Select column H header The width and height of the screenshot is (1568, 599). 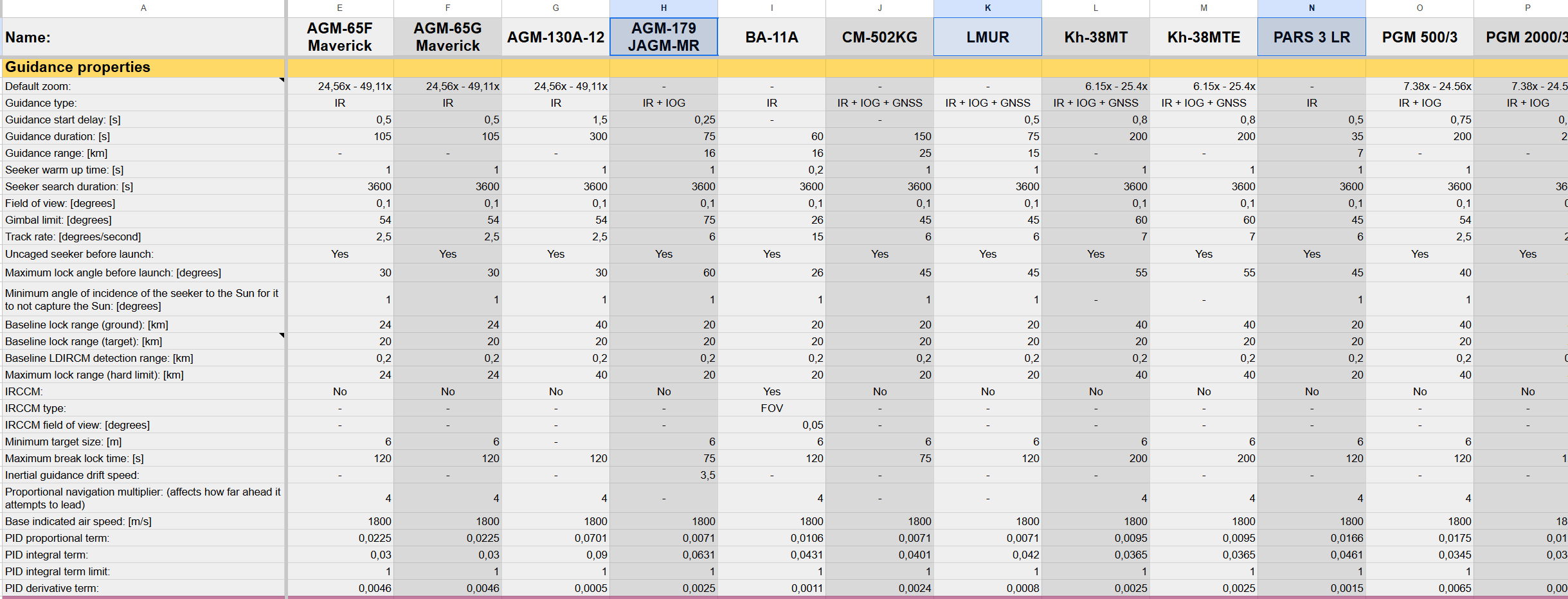663,8
